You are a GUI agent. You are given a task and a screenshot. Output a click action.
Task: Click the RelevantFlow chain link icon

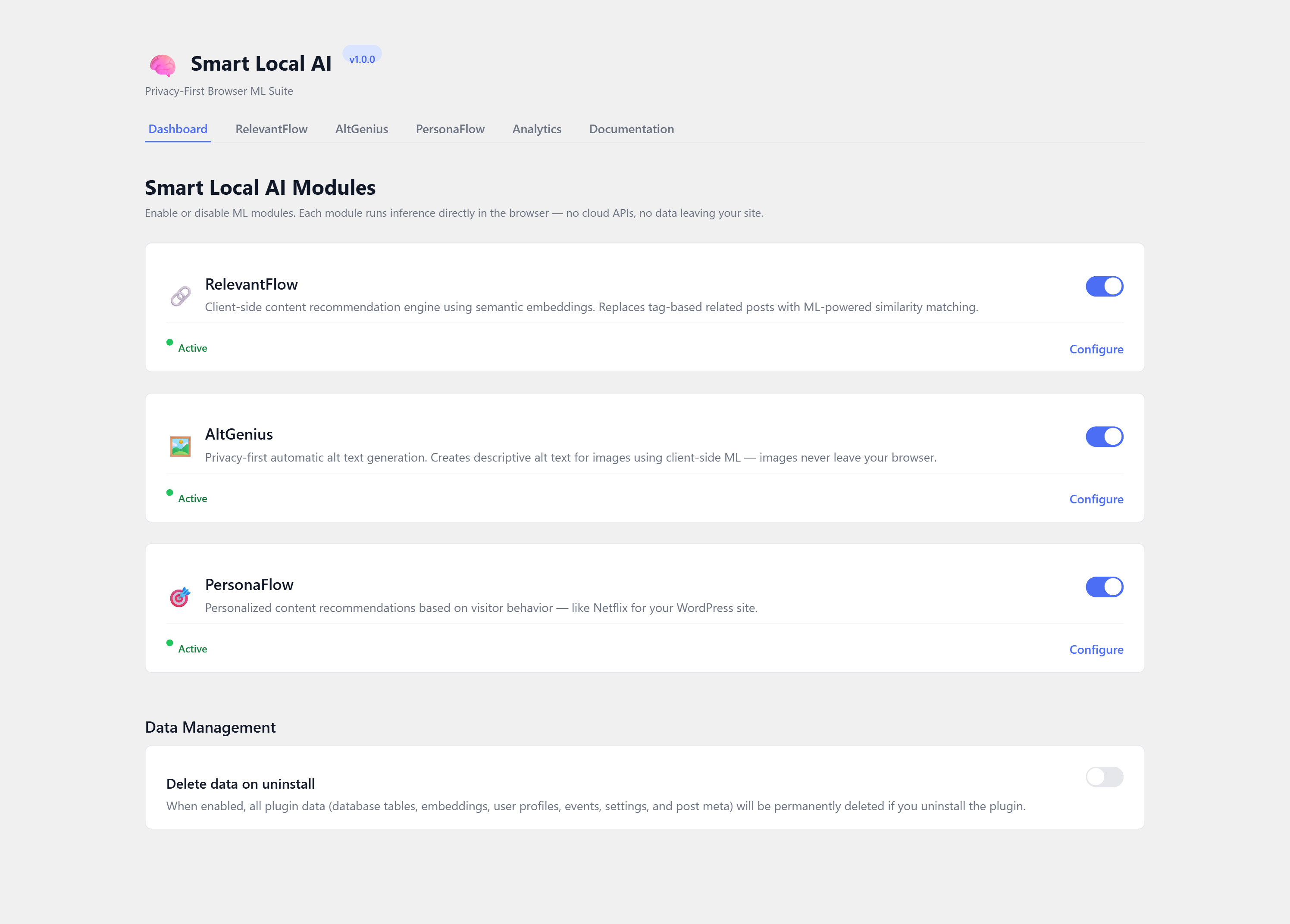[x=180, y=296]
